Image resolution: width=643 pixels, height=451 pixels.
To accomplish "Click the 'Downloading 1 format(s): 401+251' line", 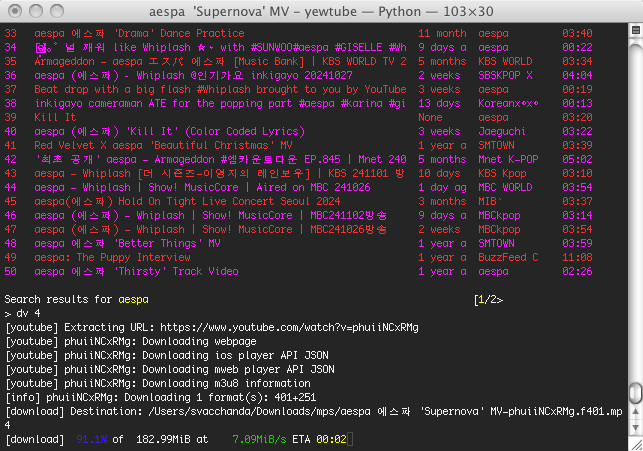I will [161, 397].
